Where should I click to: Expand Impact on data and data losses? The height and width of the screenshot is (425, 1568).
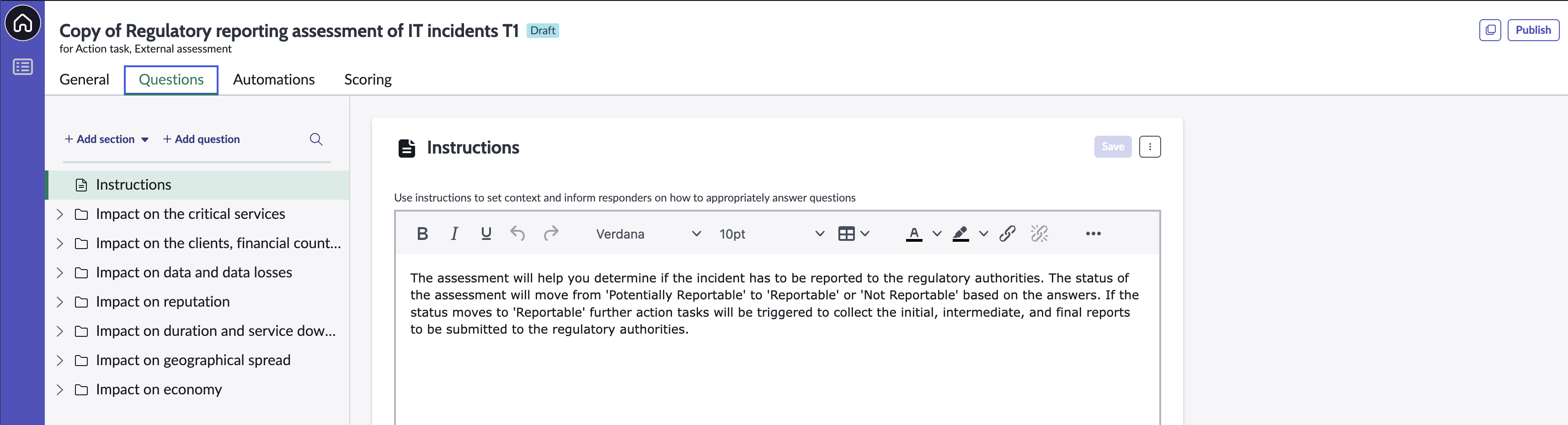coord(59,273)
